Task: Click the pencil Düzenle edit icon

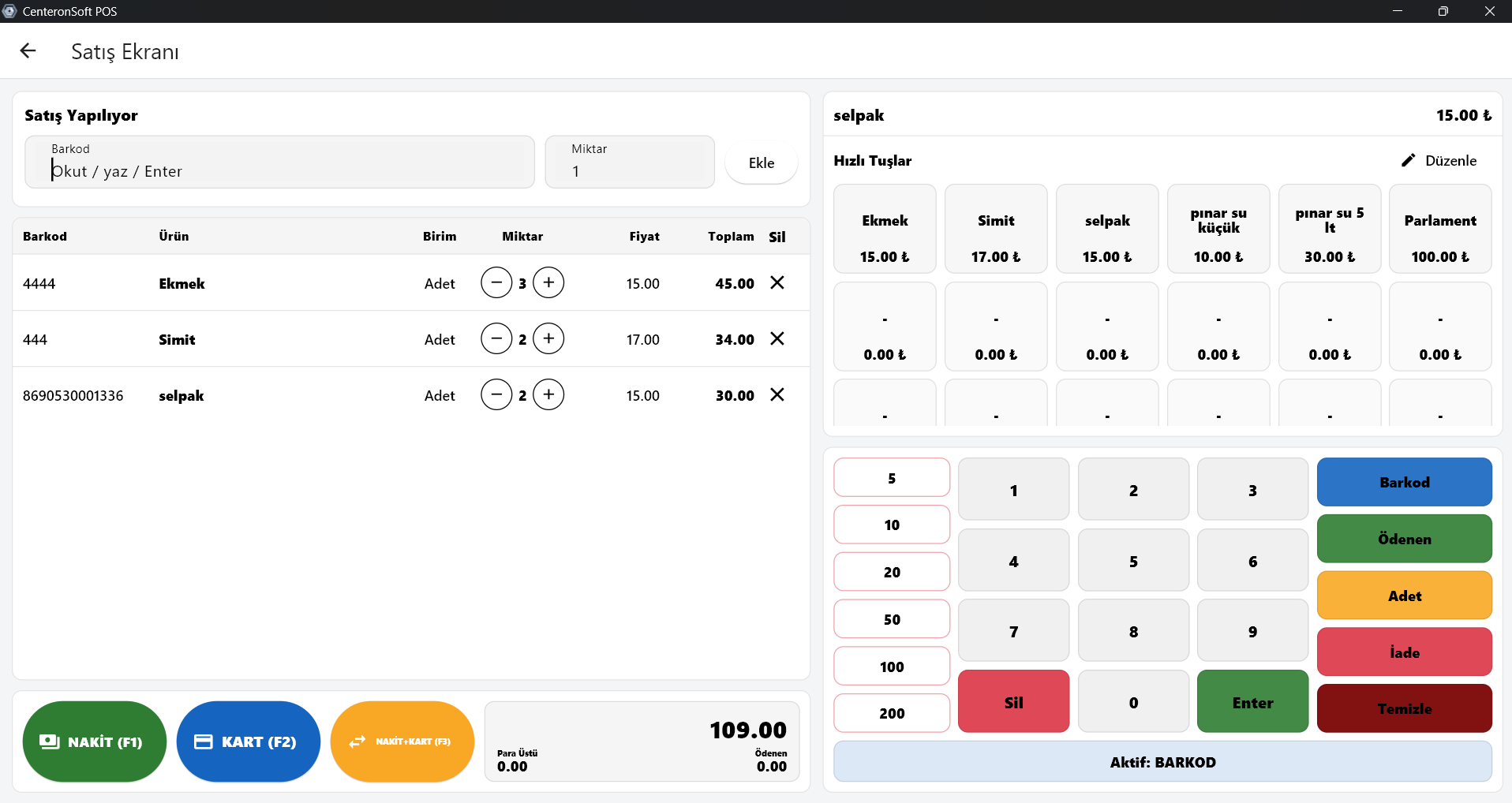Action: pyautogui.click(x=1408, y=160)
